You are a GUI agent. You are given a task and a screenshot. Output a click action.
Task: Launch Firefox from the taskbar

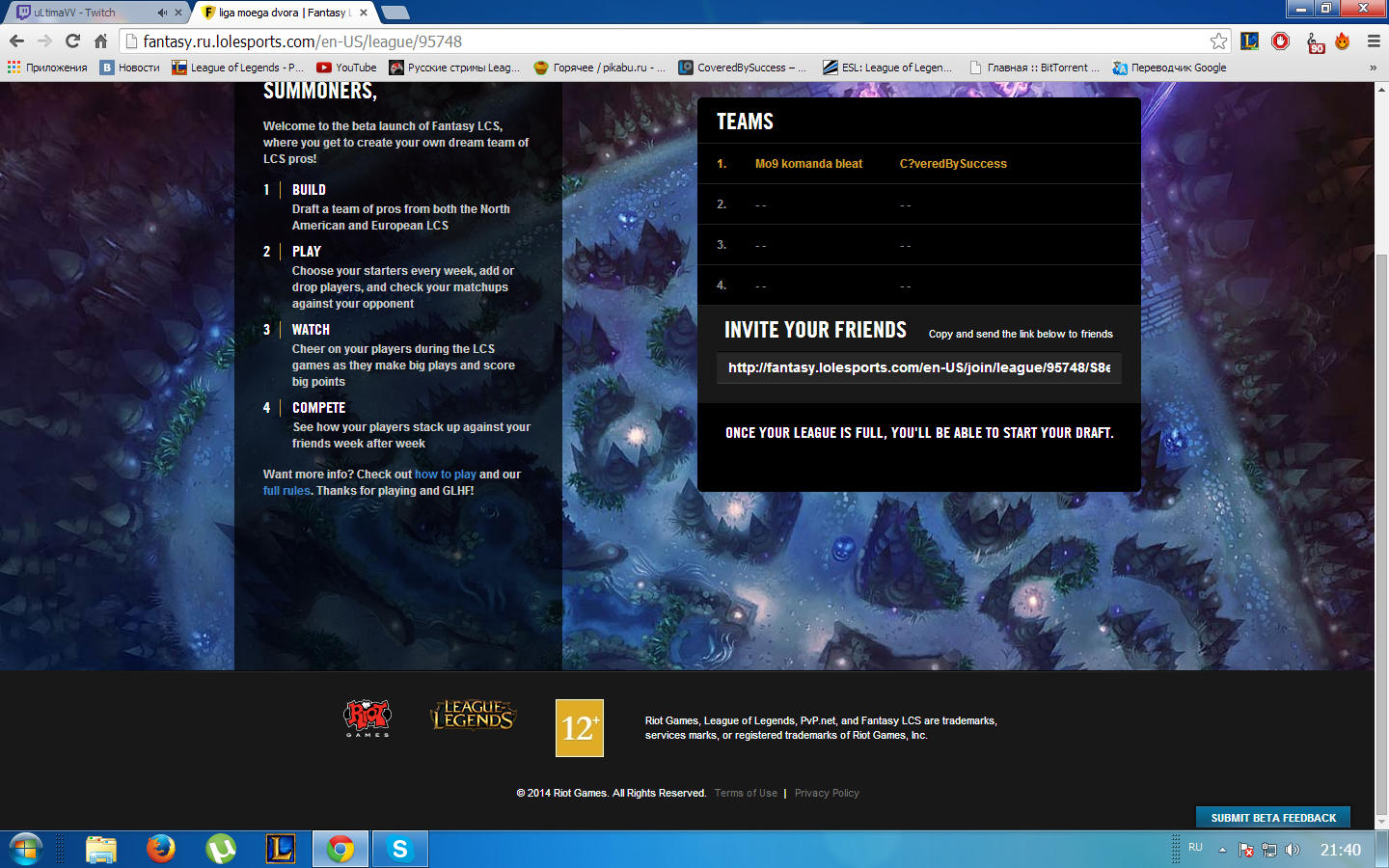161,849
